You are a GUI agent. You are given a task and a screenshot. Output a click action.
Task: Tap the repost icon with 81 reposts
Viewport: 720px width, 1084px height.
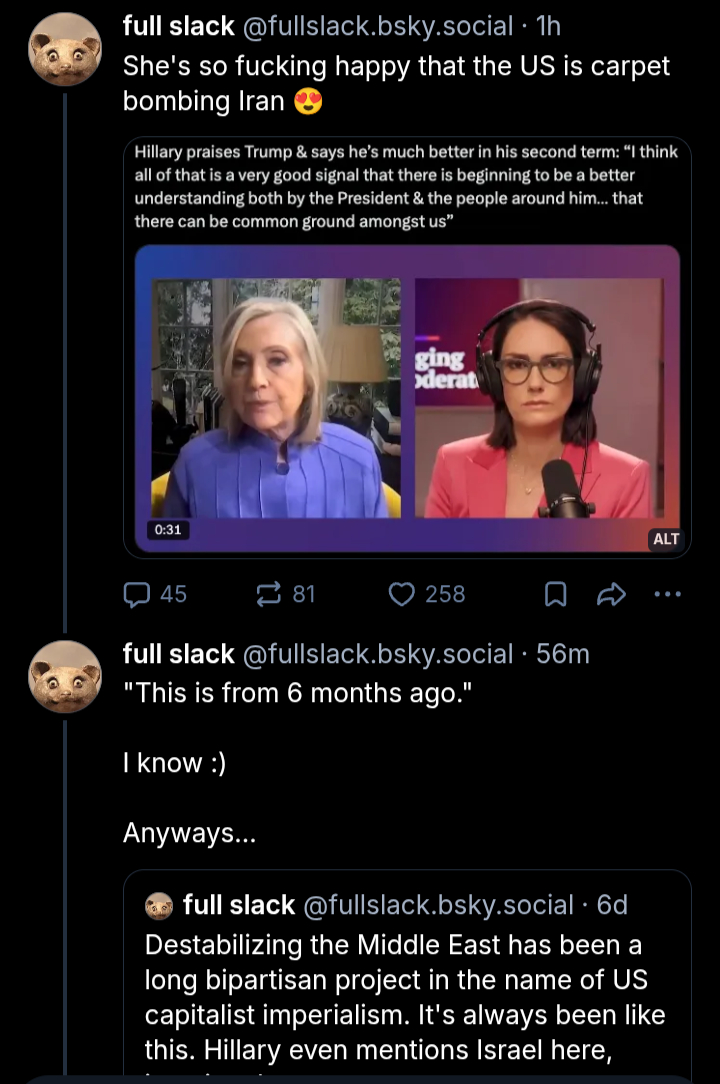270,595
